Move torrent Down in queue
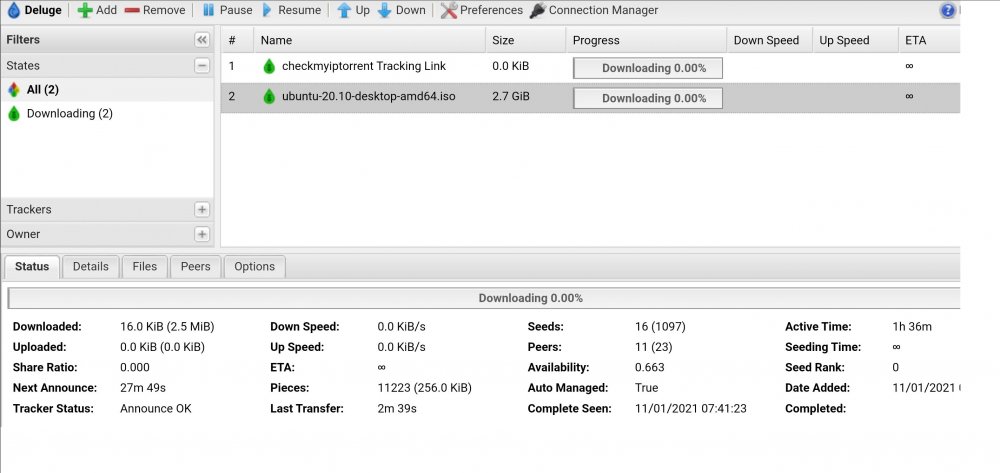Viewport: 1000px width, 473px height. [401, 10]
